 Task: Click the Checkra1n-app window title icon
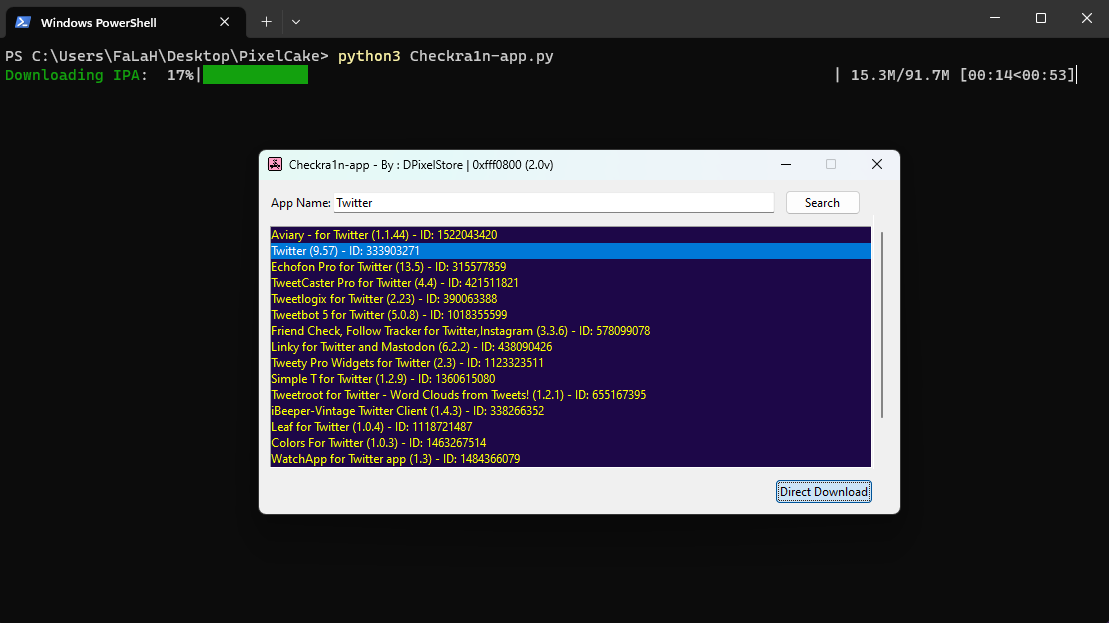pyautogui.click(x=275, y=165)
